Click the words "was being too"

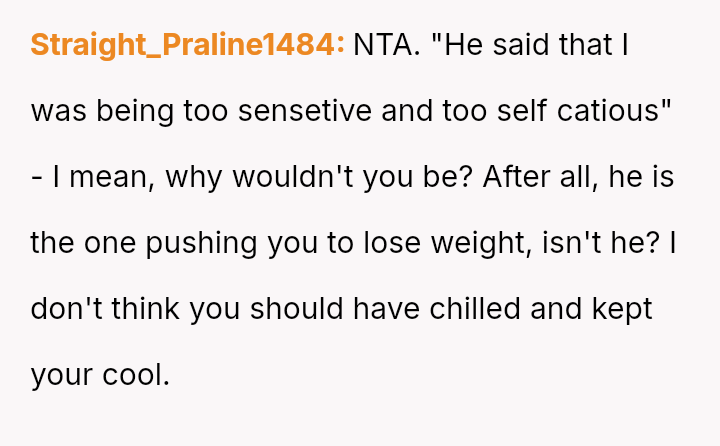(127, 111)
